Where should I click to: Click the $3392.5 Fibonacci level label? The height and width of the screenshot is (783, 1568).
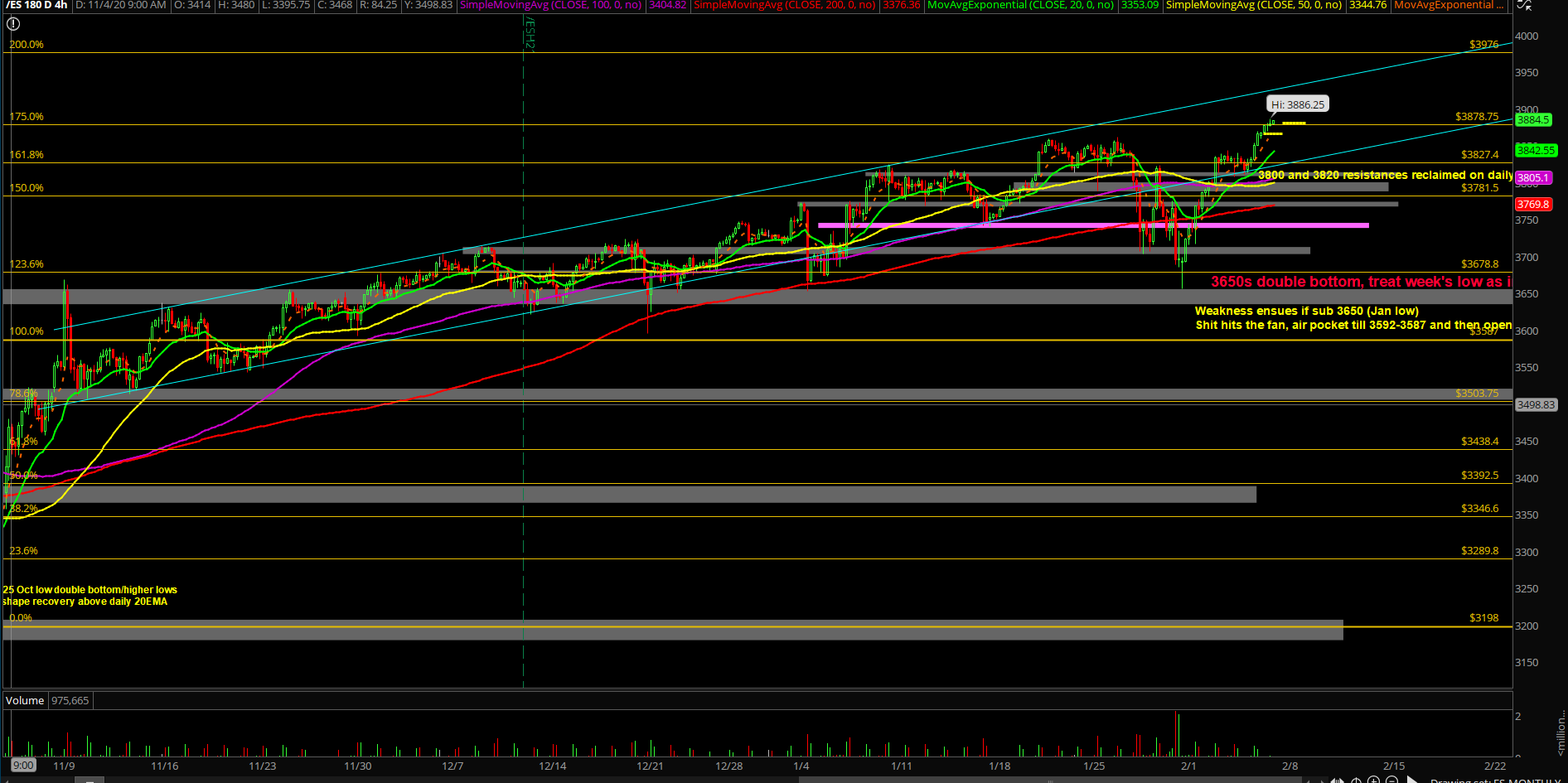click(1479, 476)
